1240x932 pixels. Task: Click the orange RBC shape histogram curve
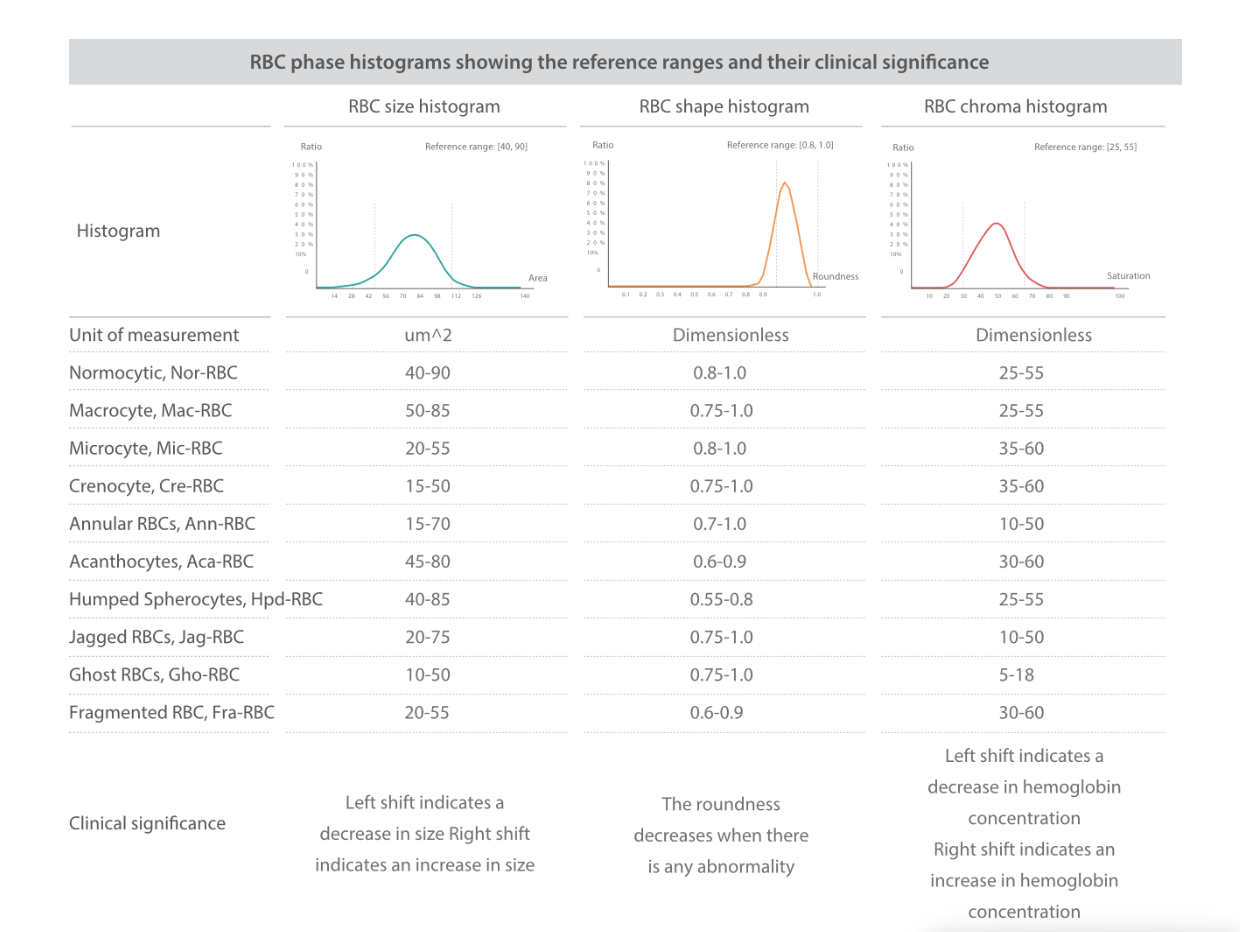[785, 185]
